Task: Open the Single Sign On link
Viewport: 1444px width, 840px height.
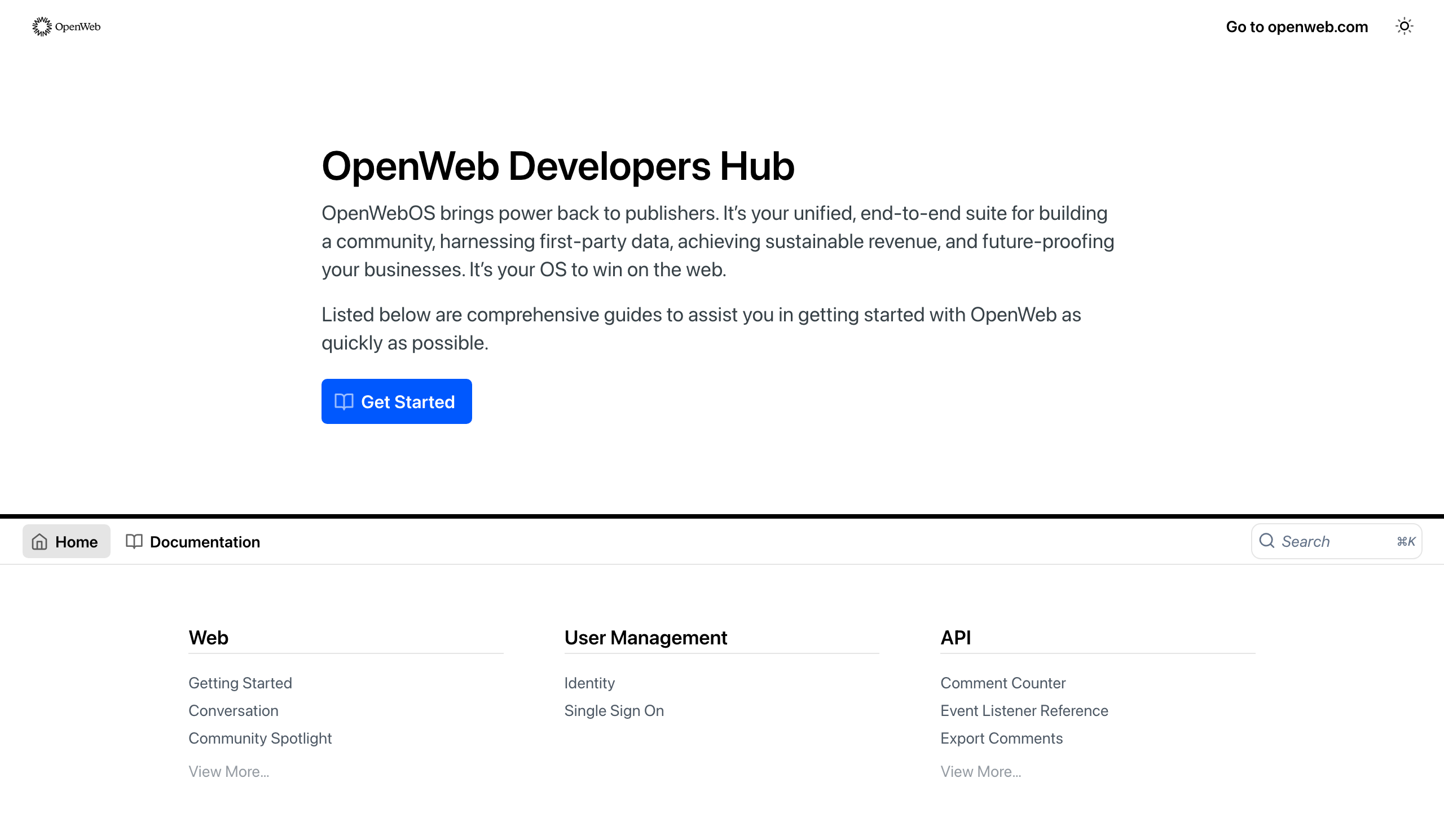Action: click(x=614, y=710)
